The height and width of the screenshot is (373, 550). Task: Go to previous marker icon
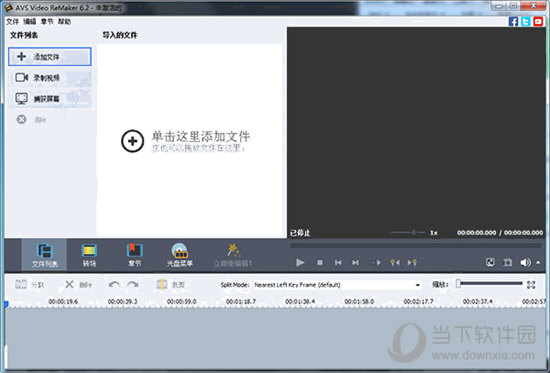click(395, 262)
